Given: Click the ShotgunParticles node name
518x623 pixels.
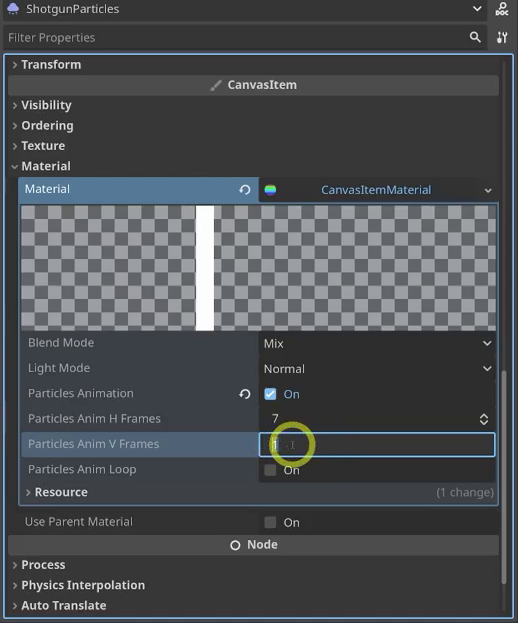Looking at the screenshot, I should pos(73,9).
